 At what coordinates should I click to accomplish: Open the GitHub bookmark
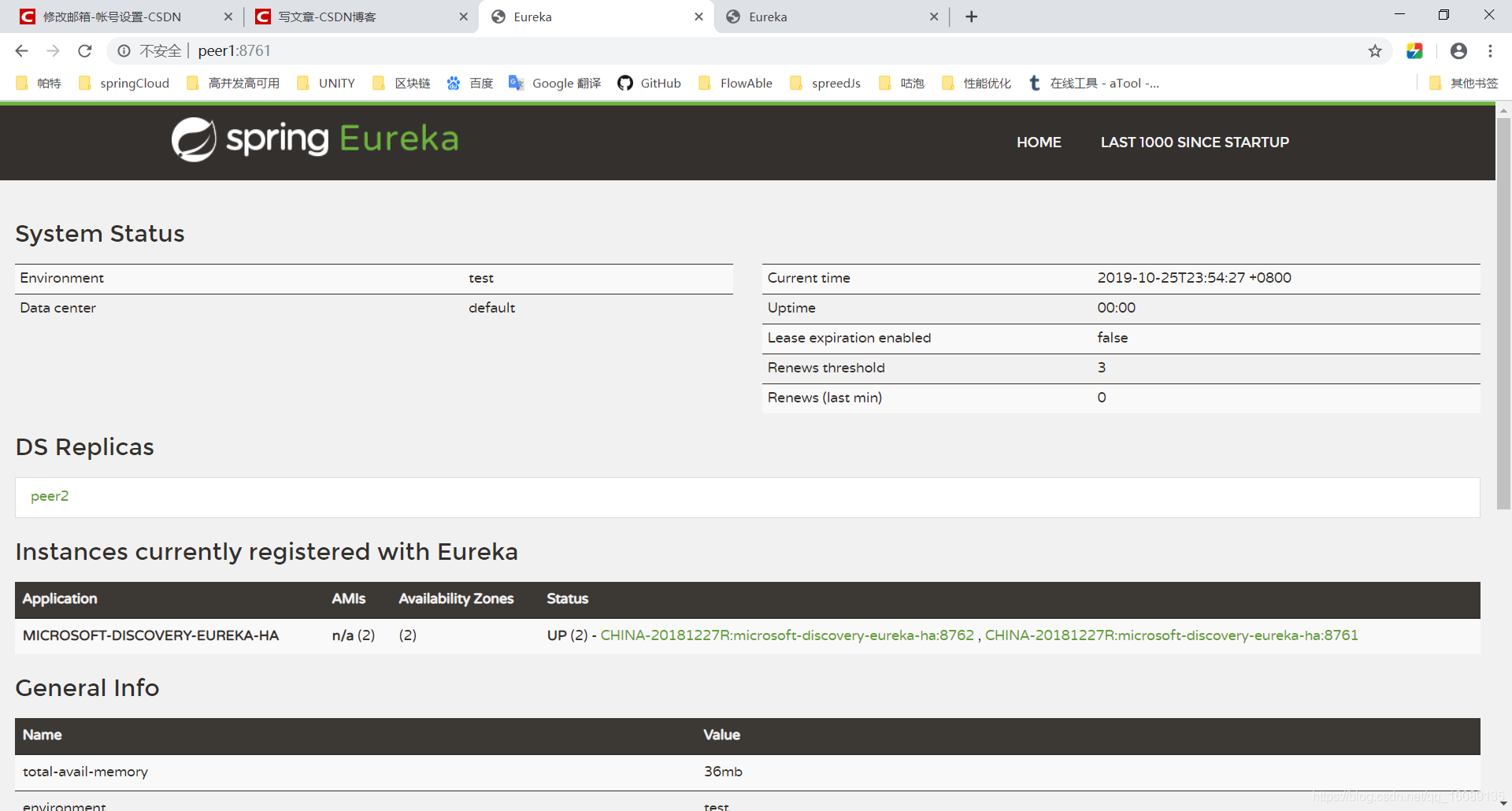tap(650, 83)
